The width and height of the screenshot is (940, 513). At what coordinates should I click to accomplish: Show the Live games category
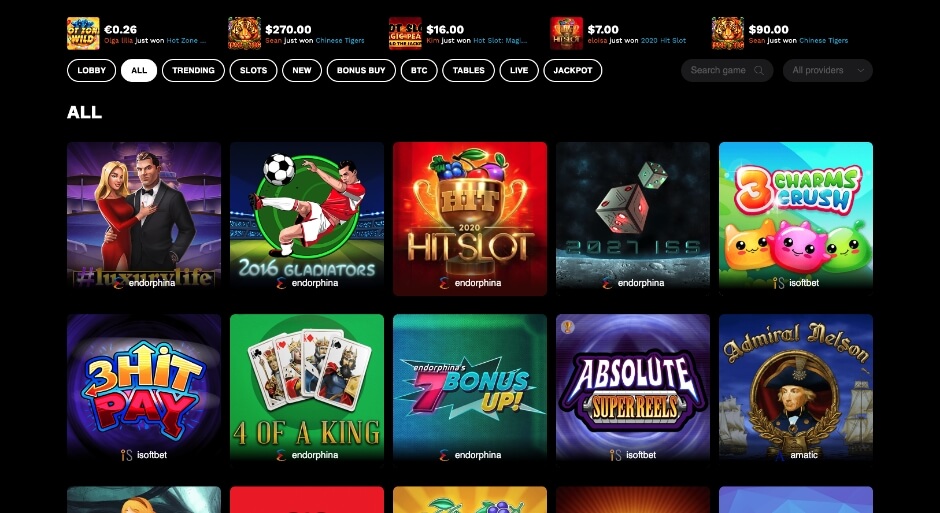519,71
